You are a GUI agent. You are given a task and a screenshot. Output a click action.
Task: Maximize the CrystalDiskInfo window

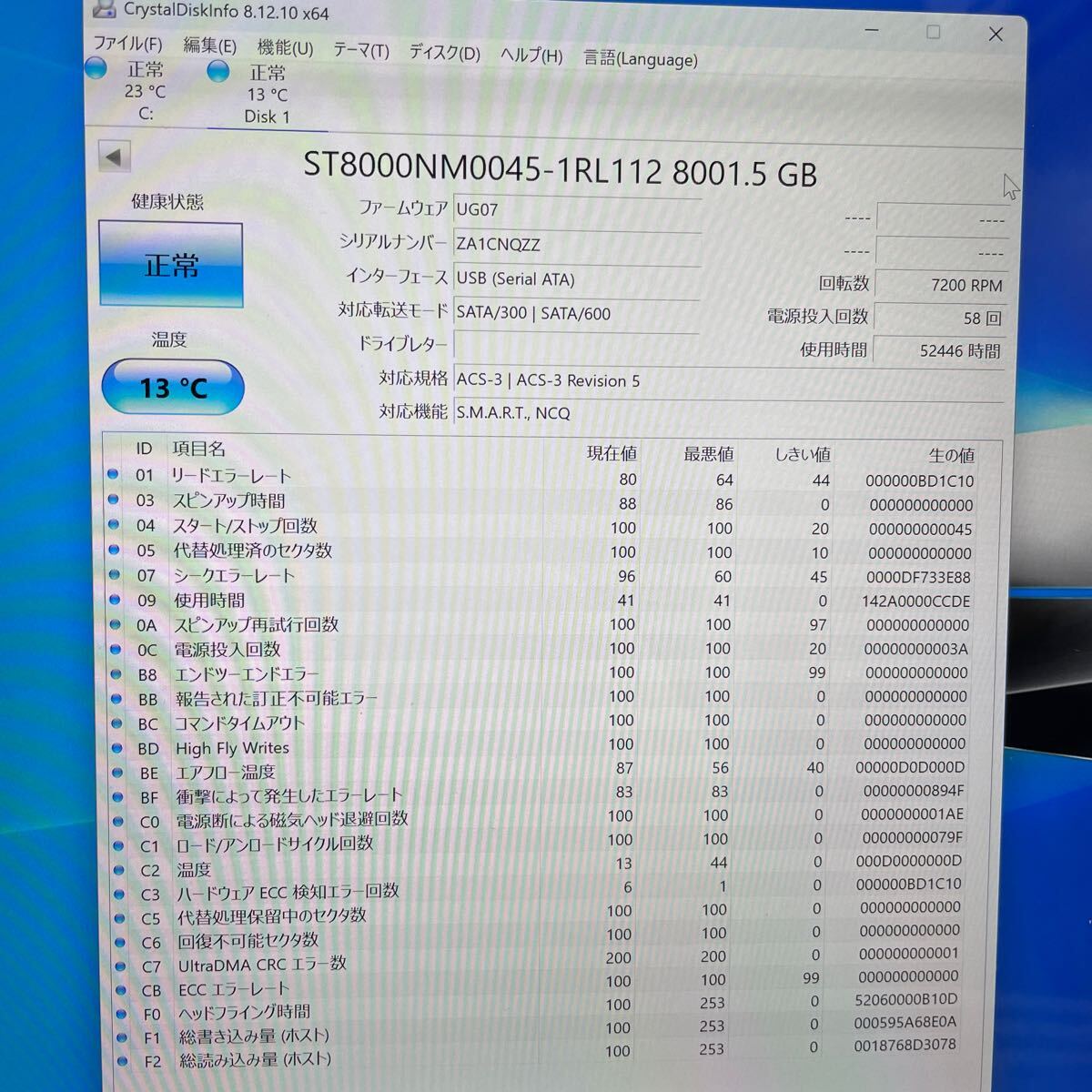click(x=933, y=32)
